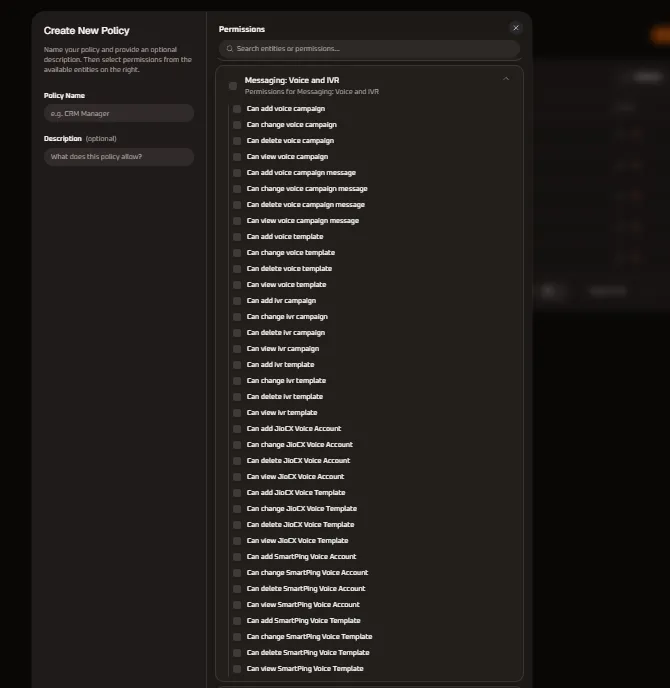
Task: Click the Description input field
Action: coord(119,157)
